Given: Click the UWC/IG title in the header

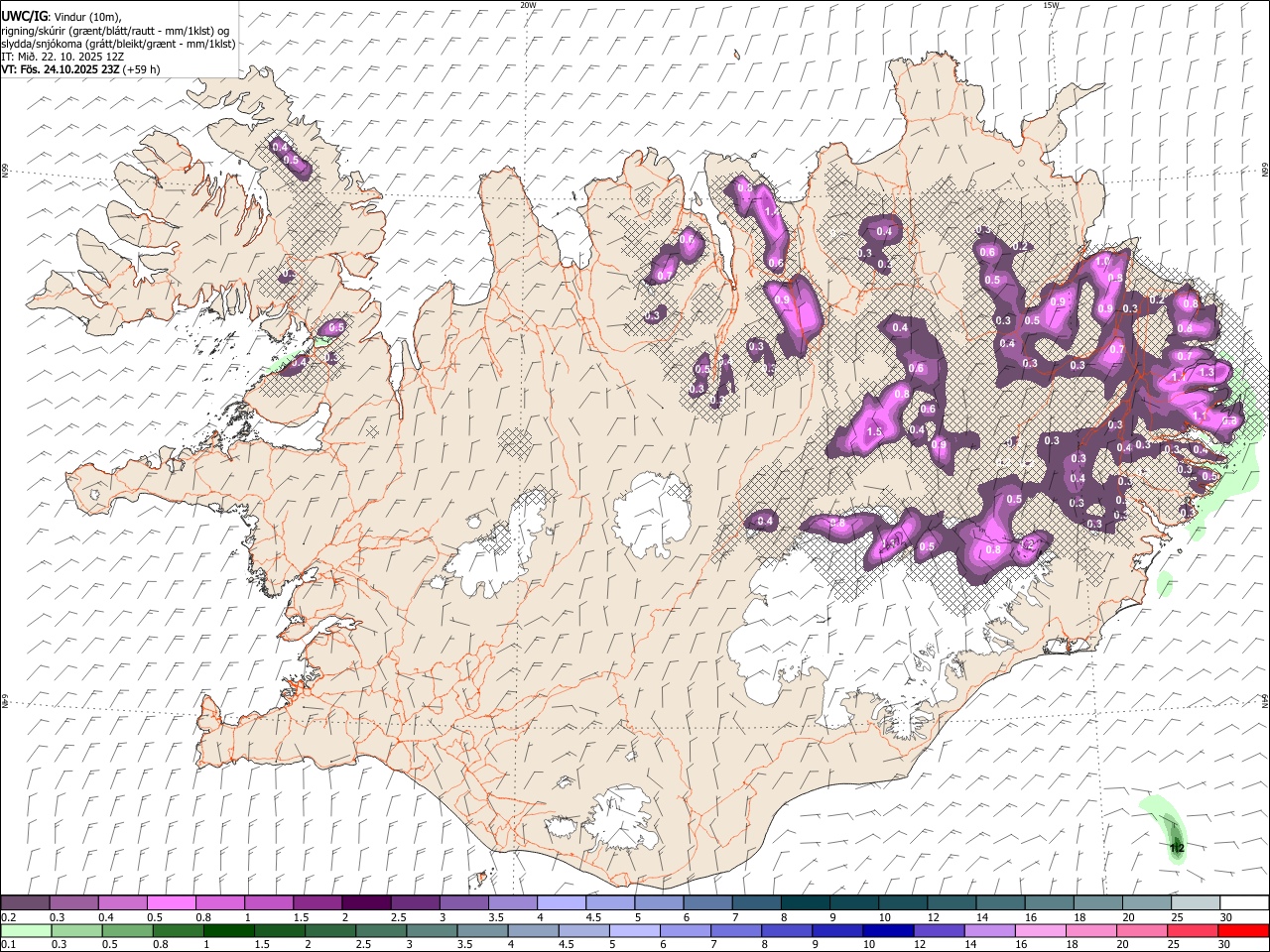Looking at the screenshot, I should 24,16.
